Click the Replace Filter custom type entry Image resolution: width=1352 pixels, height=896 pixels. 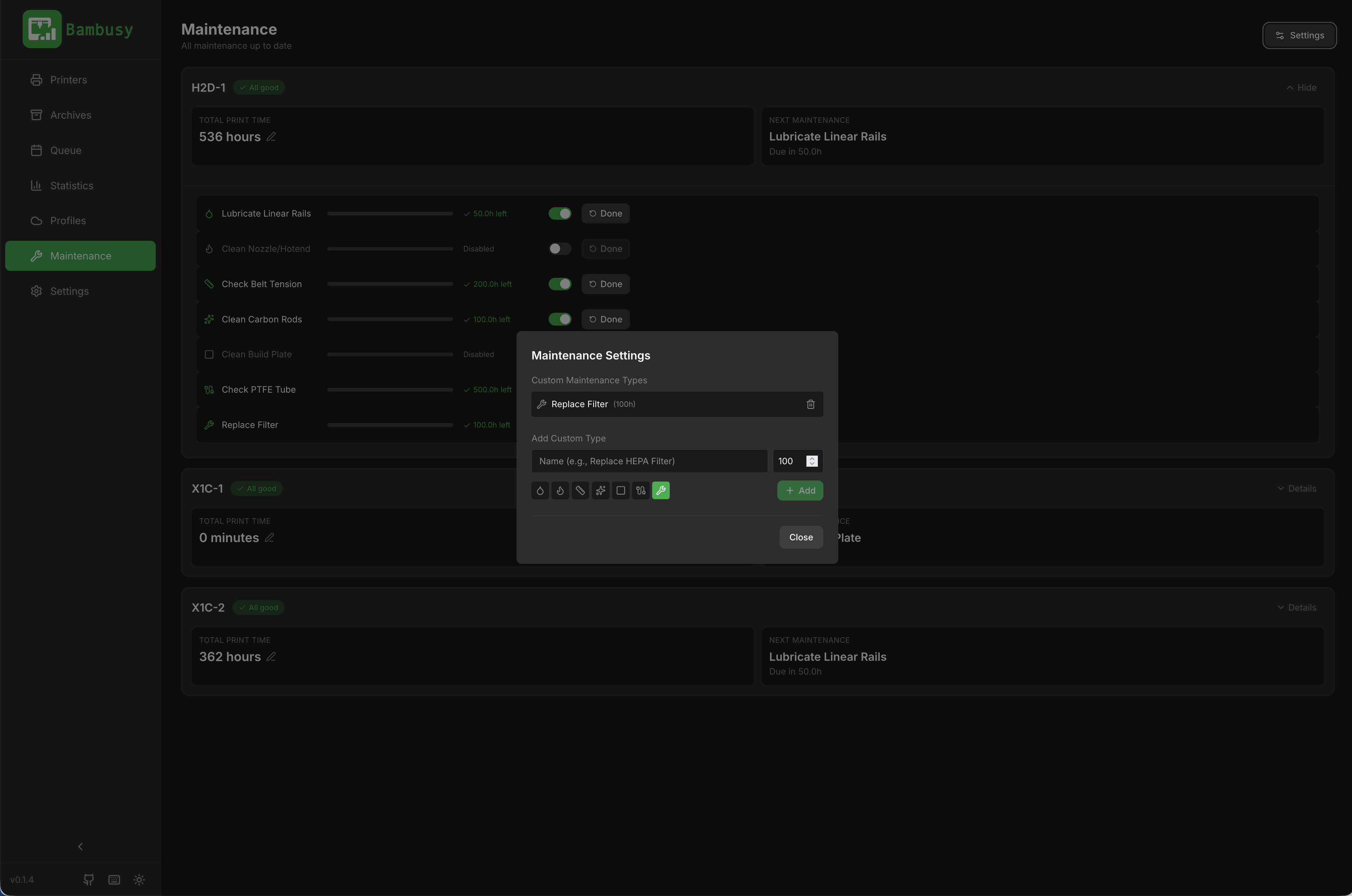[677, 404]
